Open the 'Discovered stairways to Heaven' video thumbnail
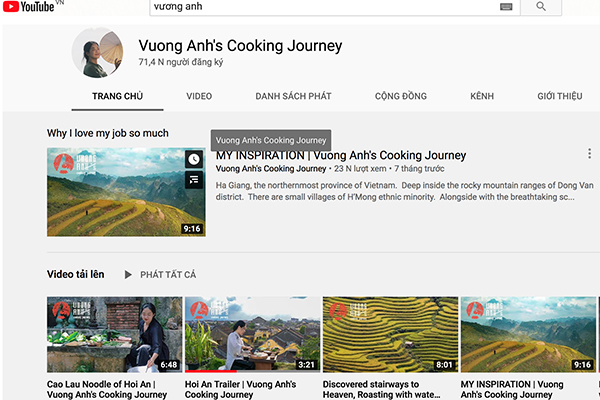The height and width of the screenshot is (400, 600). [x=390, y=334]
